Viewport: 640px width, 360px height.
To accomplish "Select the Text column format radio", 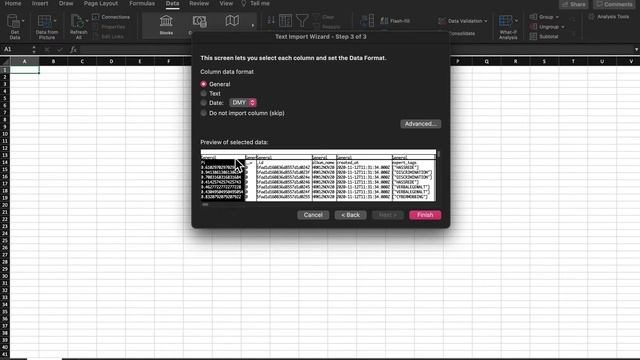I will coord(204,93).
